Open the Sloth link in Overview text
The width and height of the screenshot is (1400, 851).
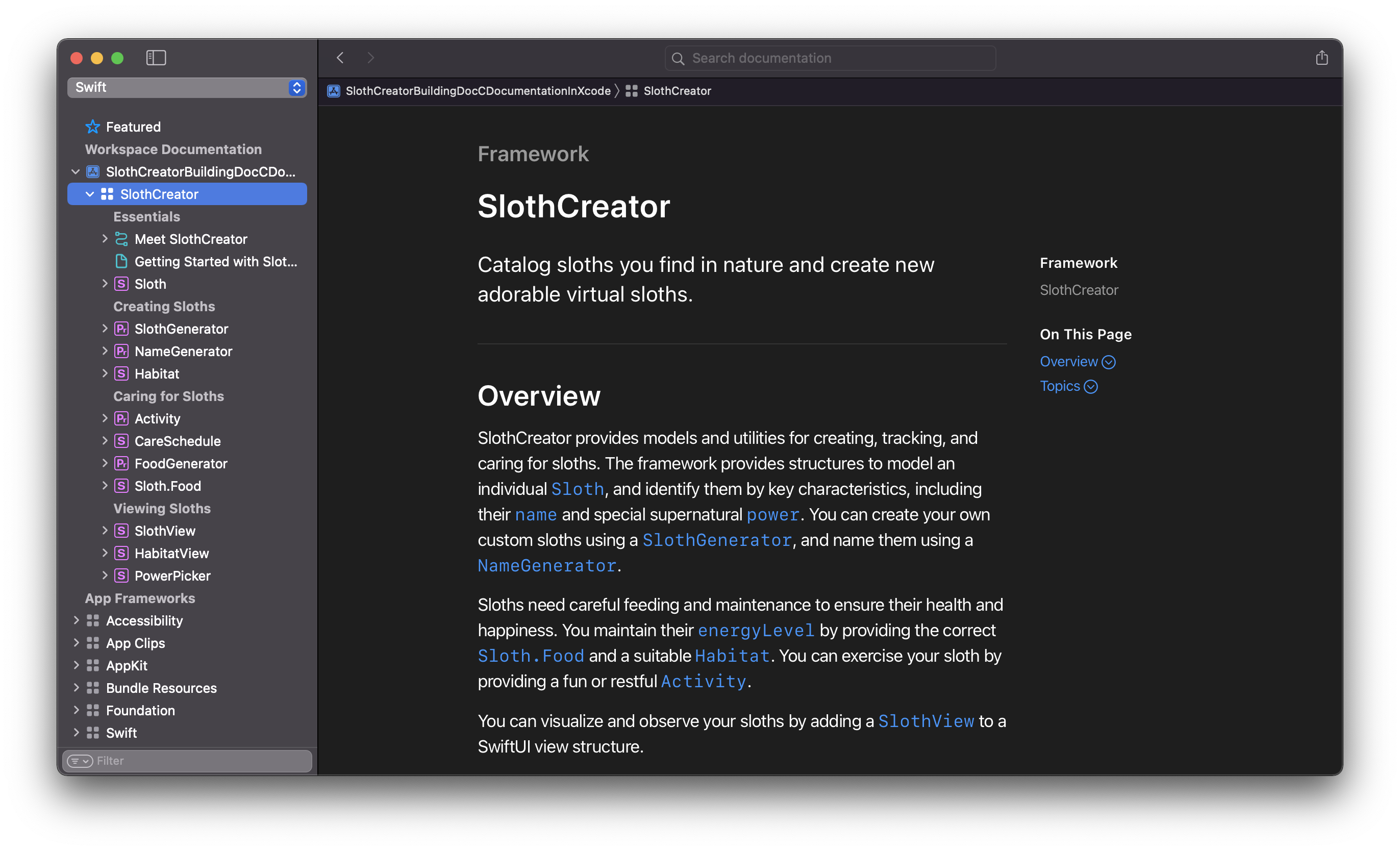click(x=577, y=489)
